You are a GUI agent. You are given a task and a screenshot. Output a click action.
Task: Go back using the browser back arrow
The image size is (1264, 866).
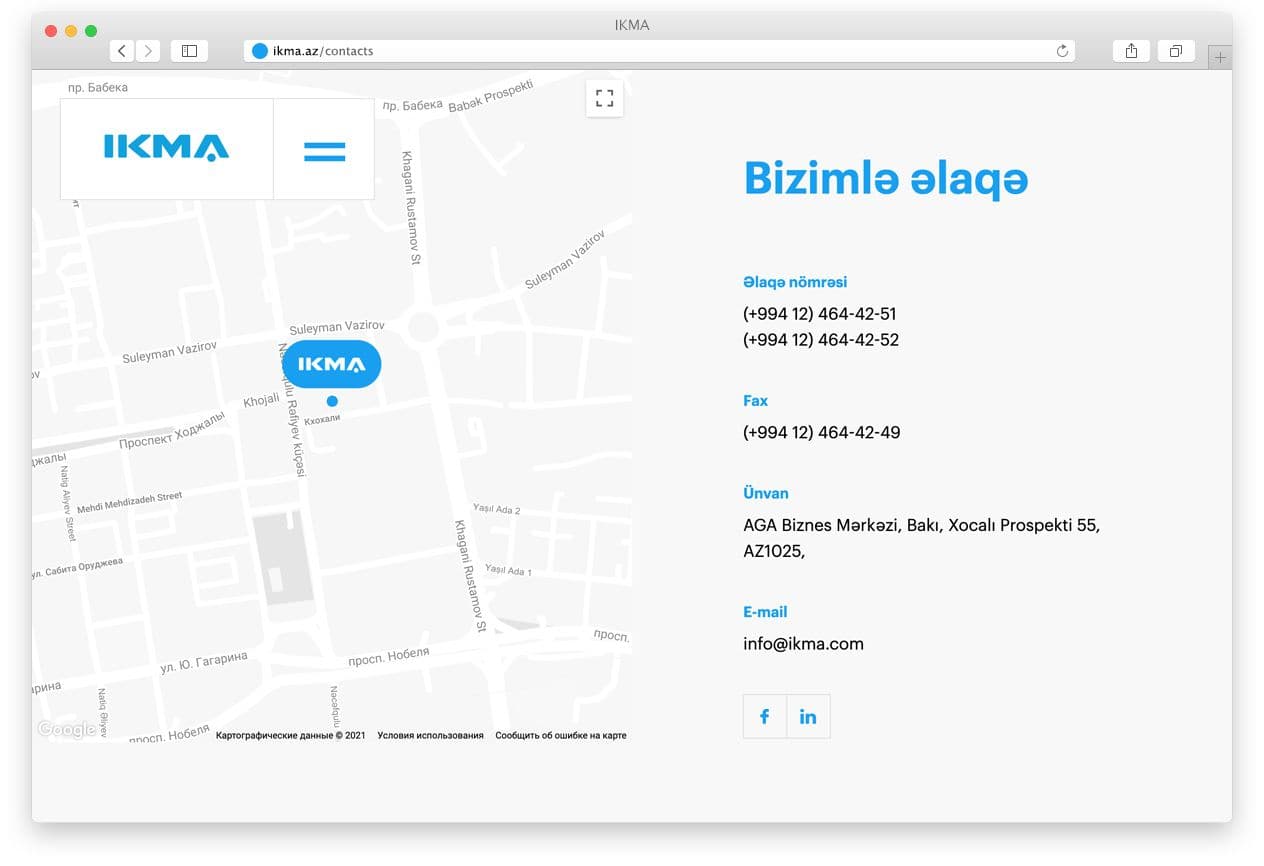pyautogui.click(x=121, y=50)
